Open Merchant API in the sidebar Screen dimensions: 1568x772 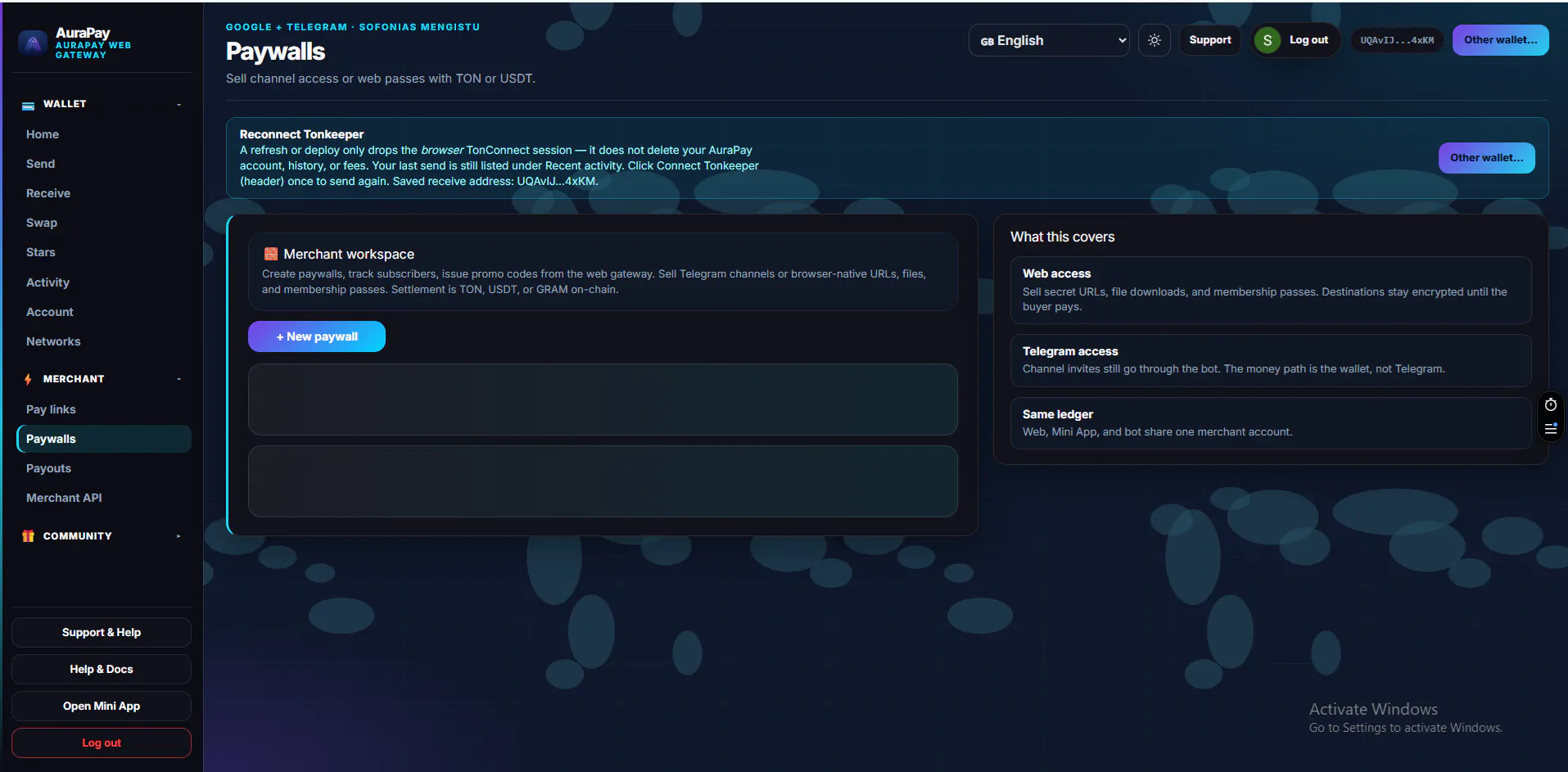64,498
